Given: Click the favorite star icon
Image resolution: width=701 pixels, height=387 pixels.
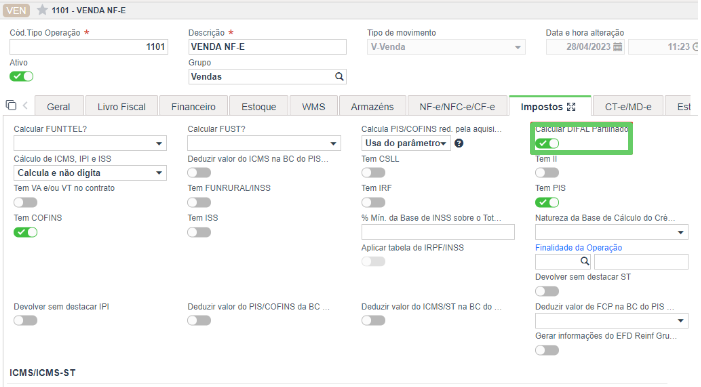Looking at the screenshot, I should click(42, 10).
